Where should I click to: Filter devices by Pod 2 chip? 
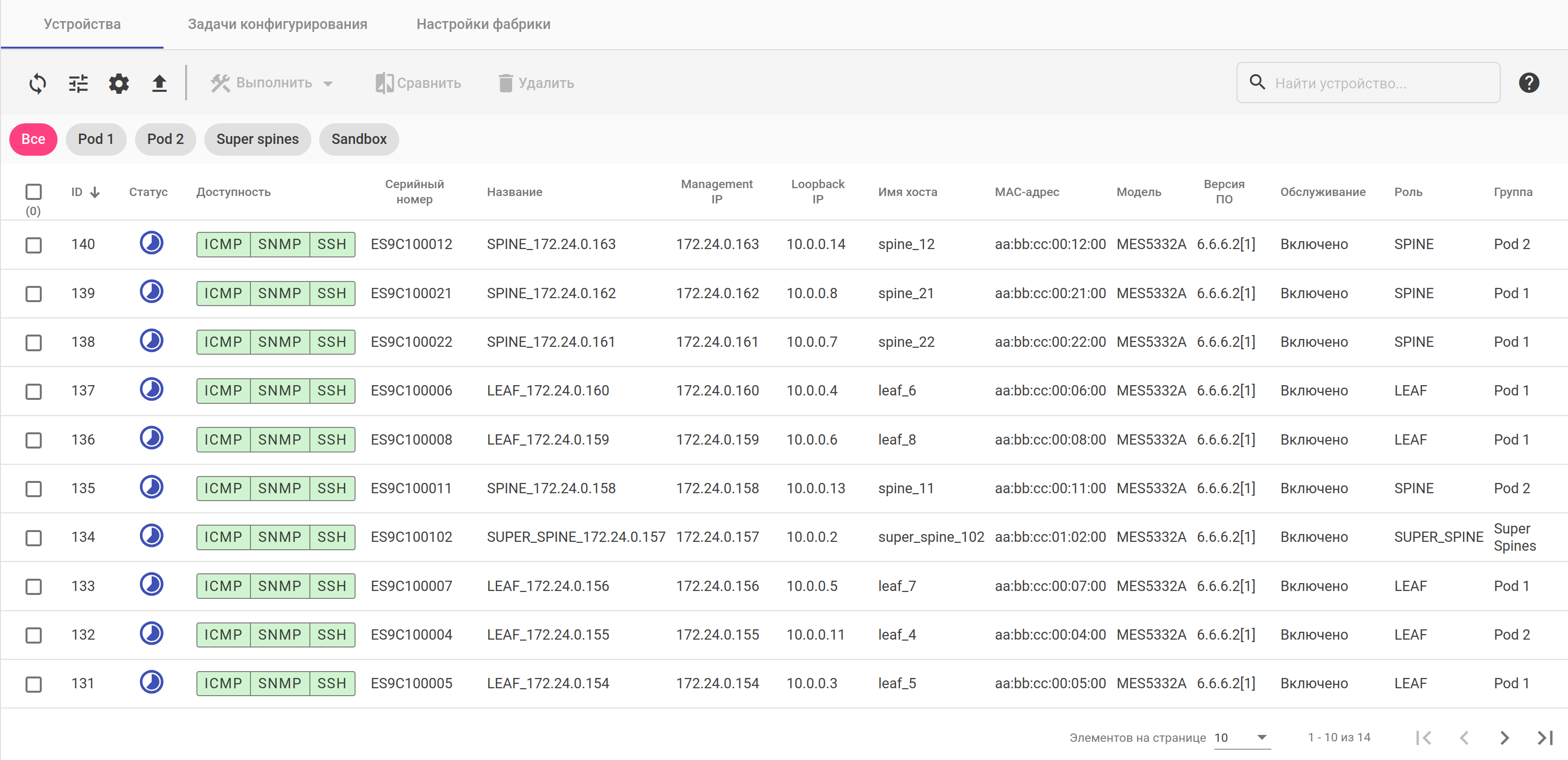pyautogui.click(x=165, y=140)
